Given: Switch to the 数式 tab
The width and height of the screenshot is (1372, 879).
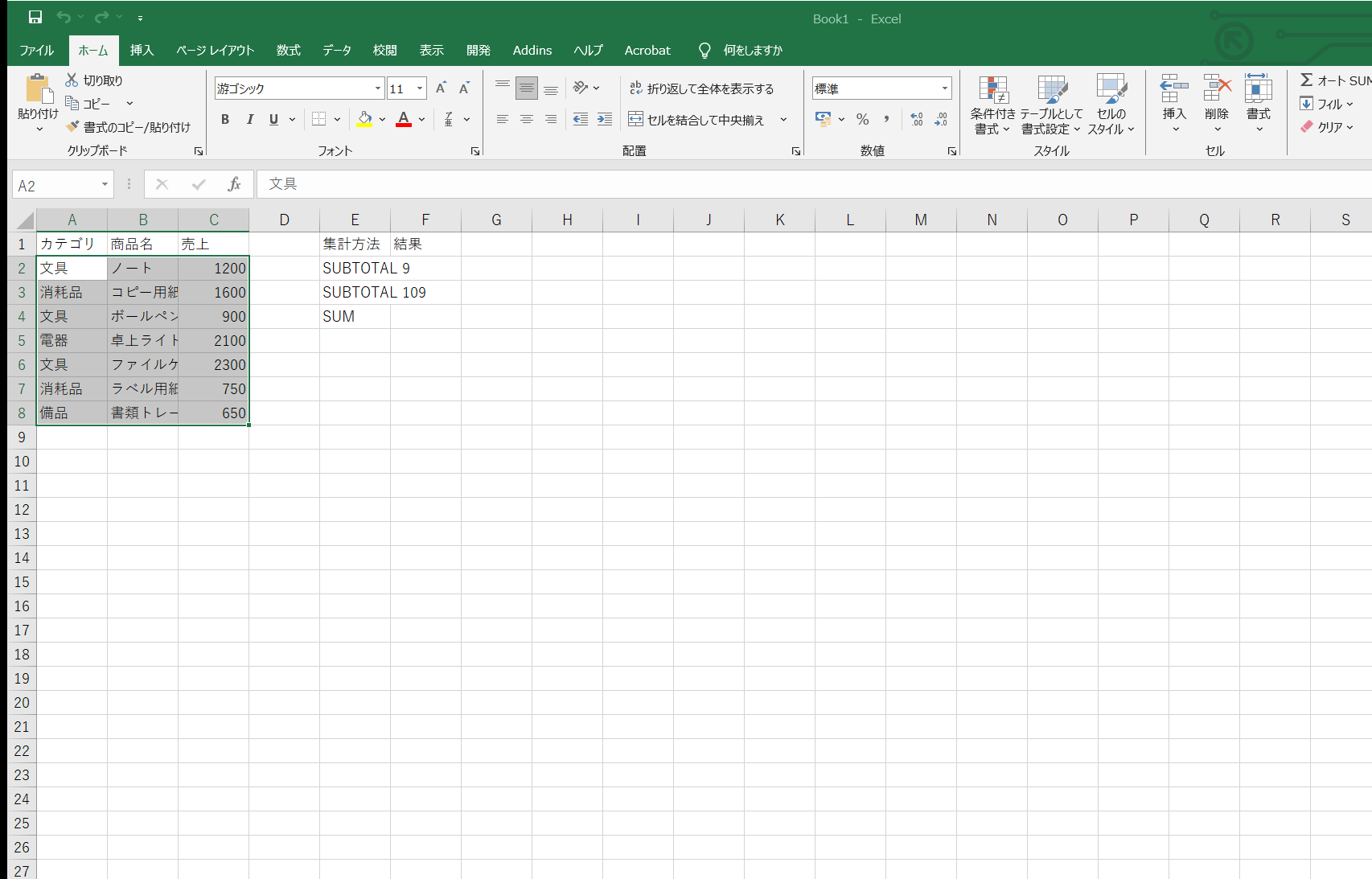Looking at the screenshot, I should (x=288, y=50).
